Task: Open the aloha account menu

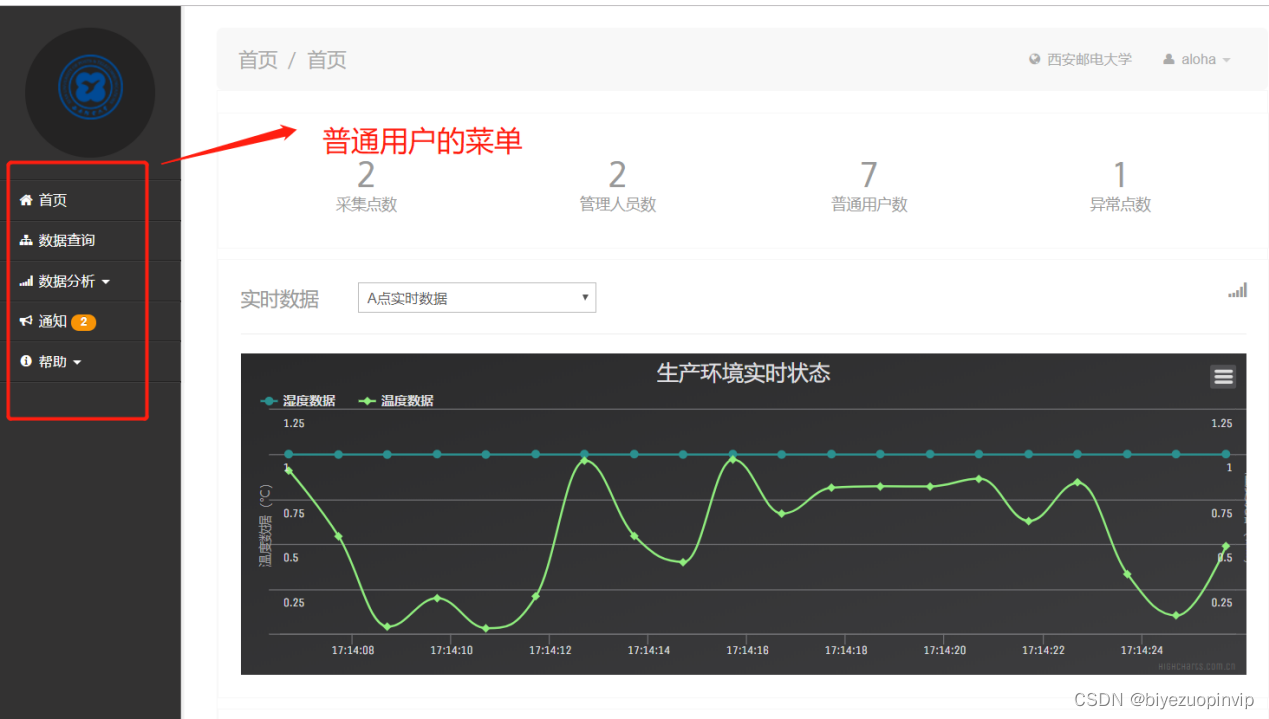Action: (x=1198, y=59)
